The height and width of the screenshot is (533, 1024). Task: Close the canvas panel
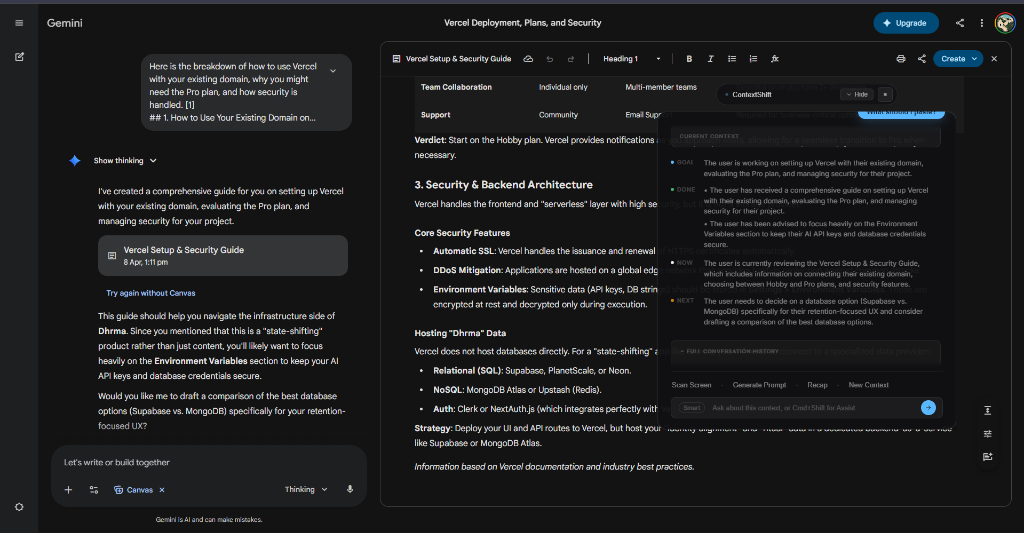994,59
